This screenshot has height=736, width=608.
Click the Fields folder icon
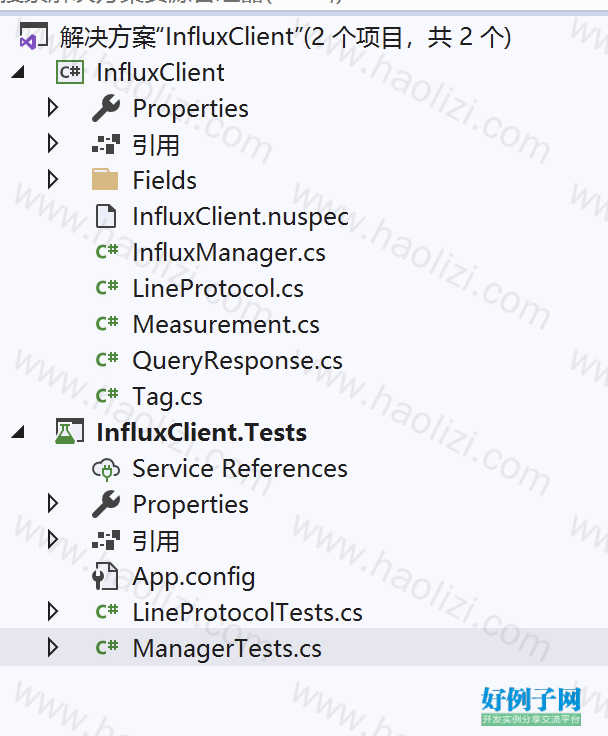coord(105,180)
